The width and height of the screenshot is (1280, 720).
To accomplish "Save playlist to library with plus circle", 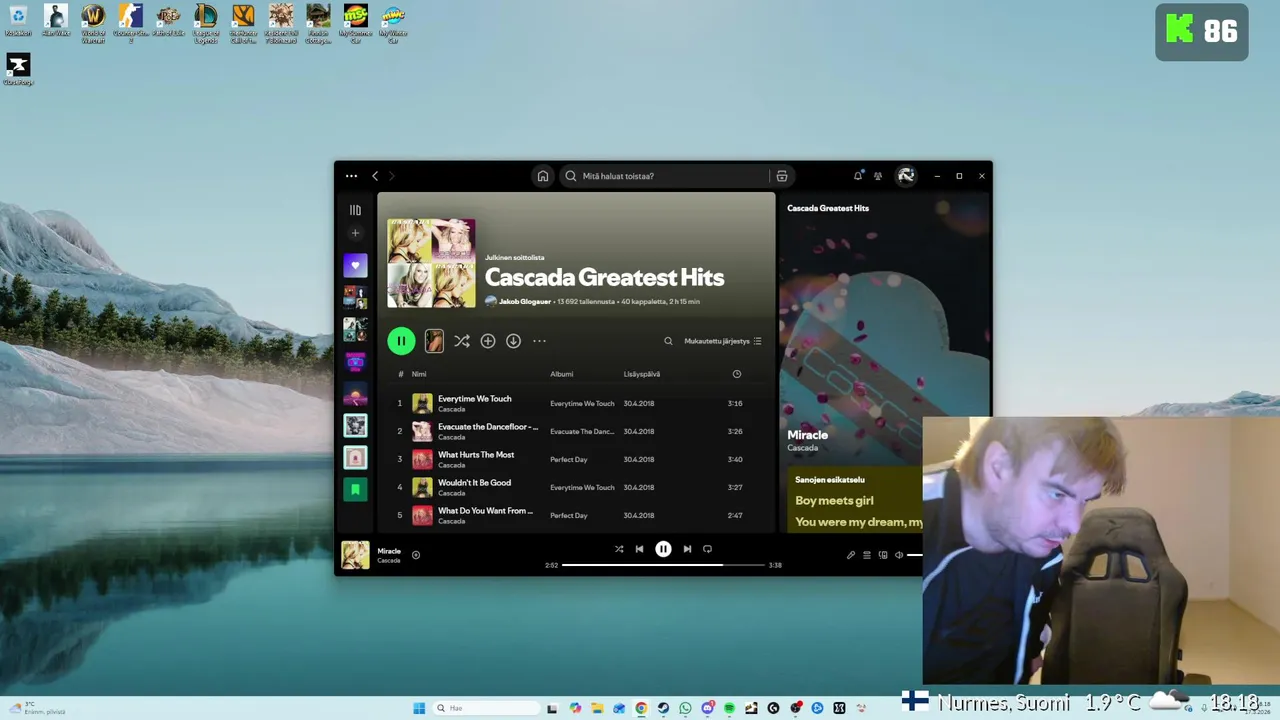I will [x=488, y=341].
